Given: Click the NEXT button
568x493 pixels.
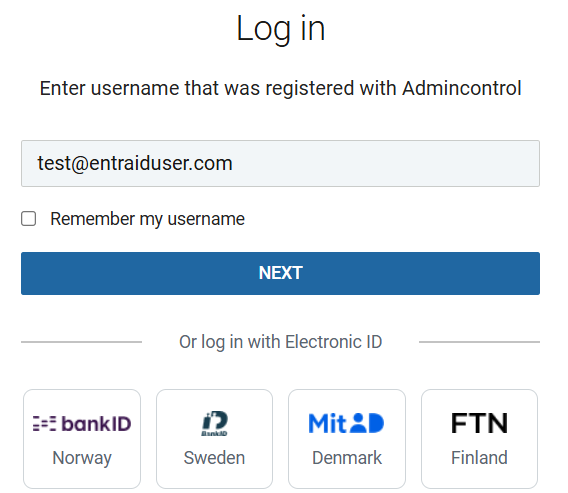Looking at the screenshot, I should tap(280, 273).
